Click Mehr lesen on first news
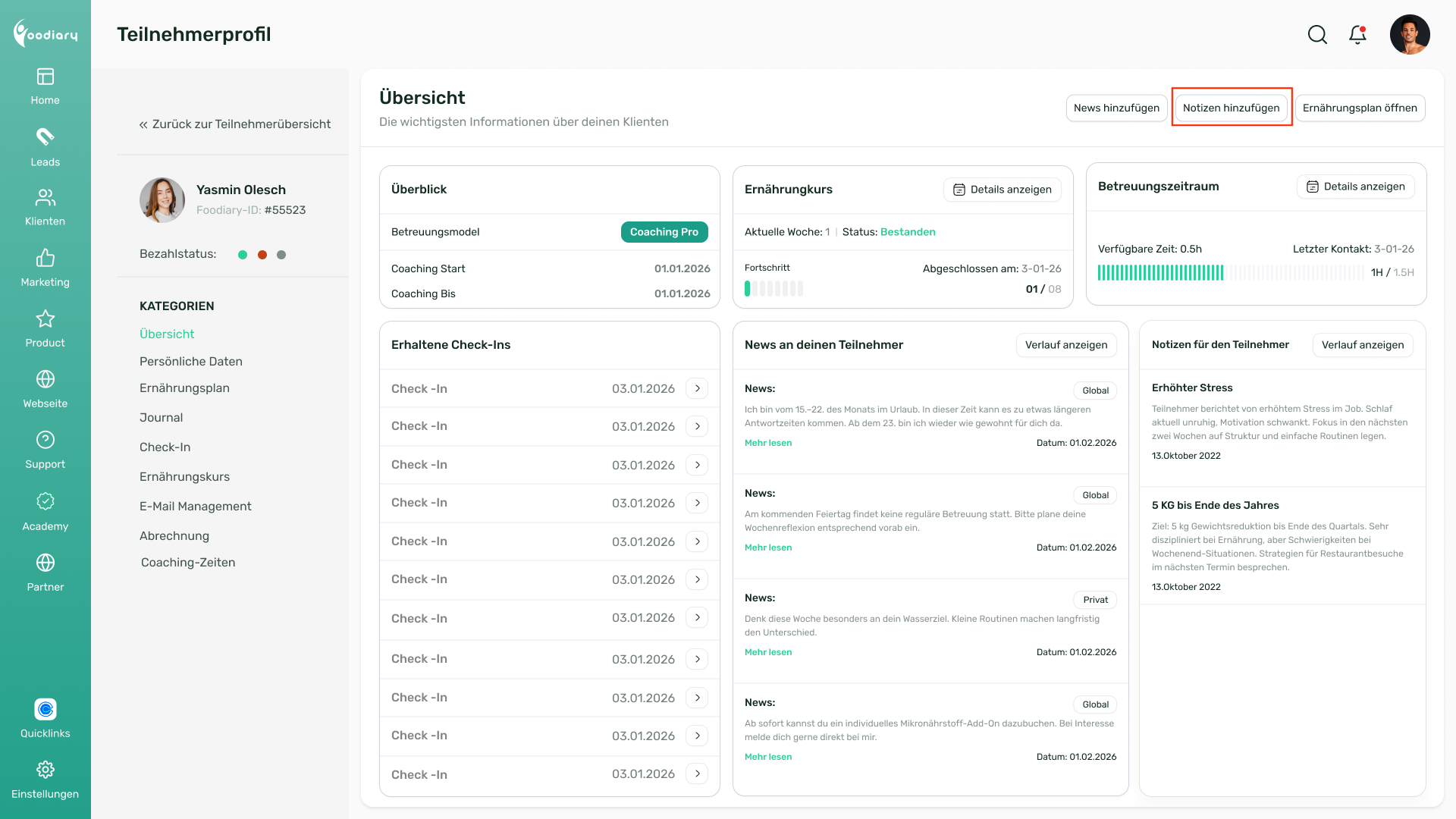The width and height of the screenshot is (1456, 819). [x=767, y=443]
